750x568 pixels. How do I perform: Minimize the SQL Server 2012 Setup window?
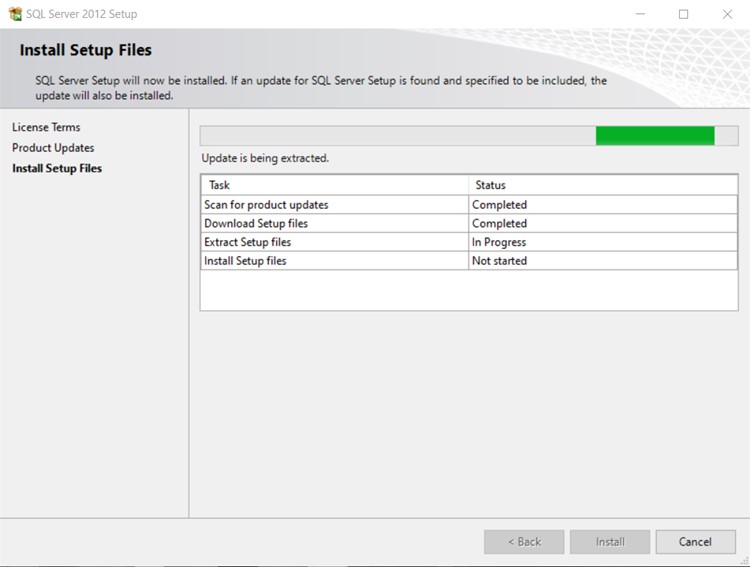(x=640, y=14)
